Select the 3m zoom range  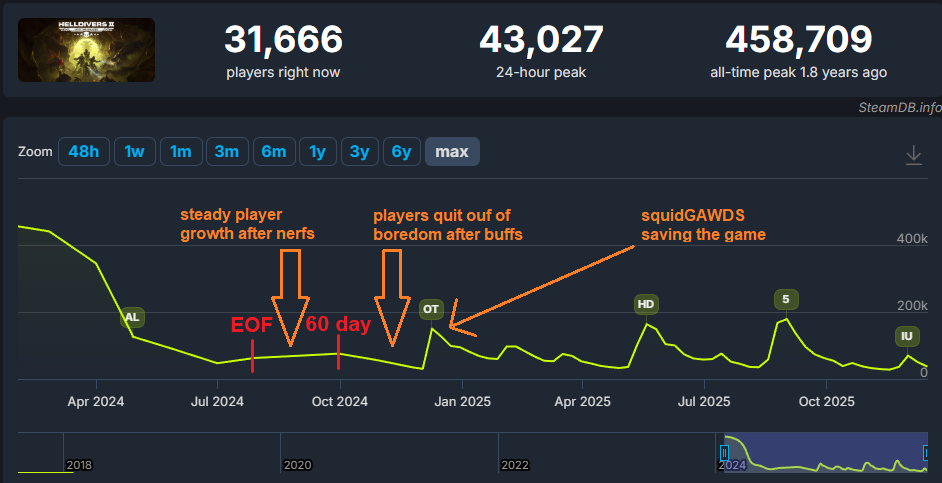coord(227,151)
